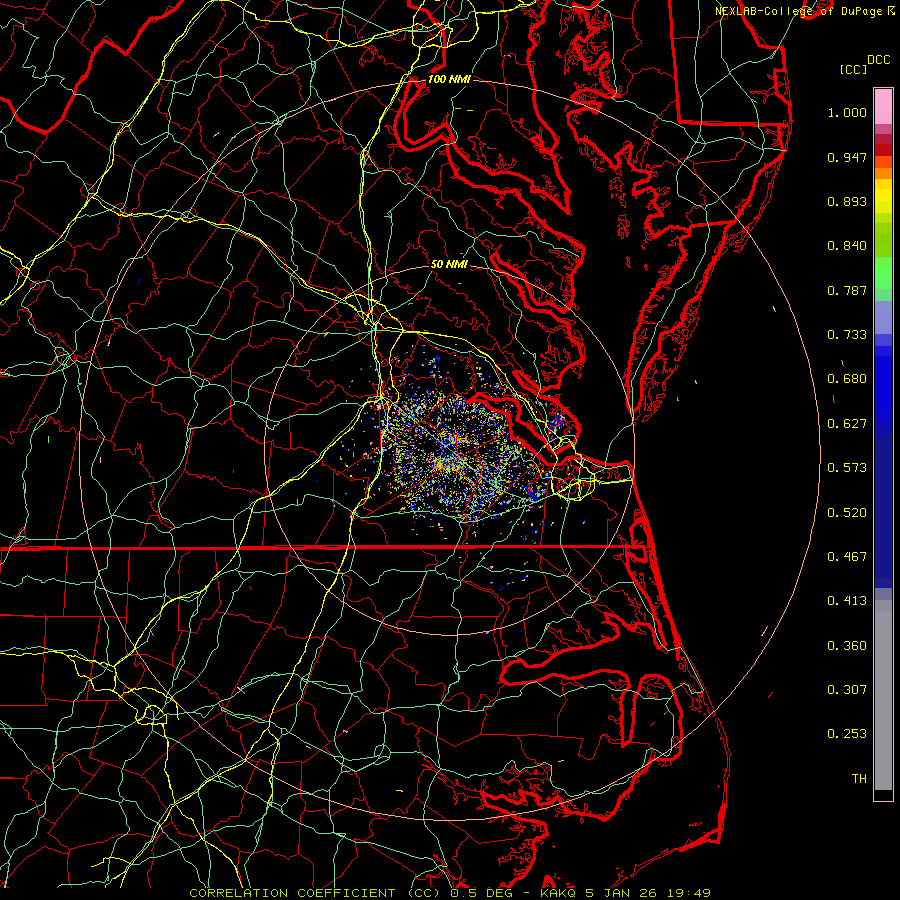The height and width of the screenshot is (900, 900).
Task: Click the 0.413 legend value
Action: (x=847, y=601)
